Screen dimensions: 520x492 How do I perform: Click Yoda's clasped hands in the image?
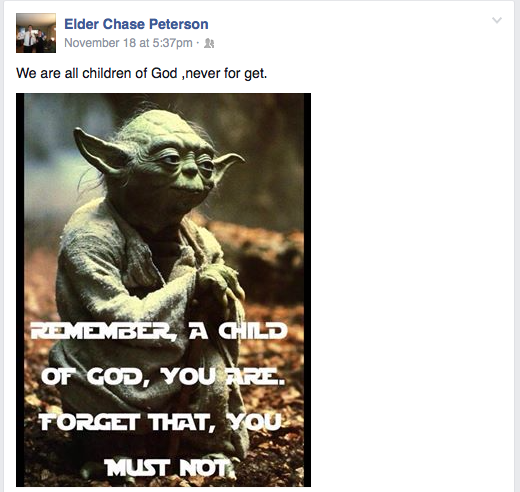(218, 285)
